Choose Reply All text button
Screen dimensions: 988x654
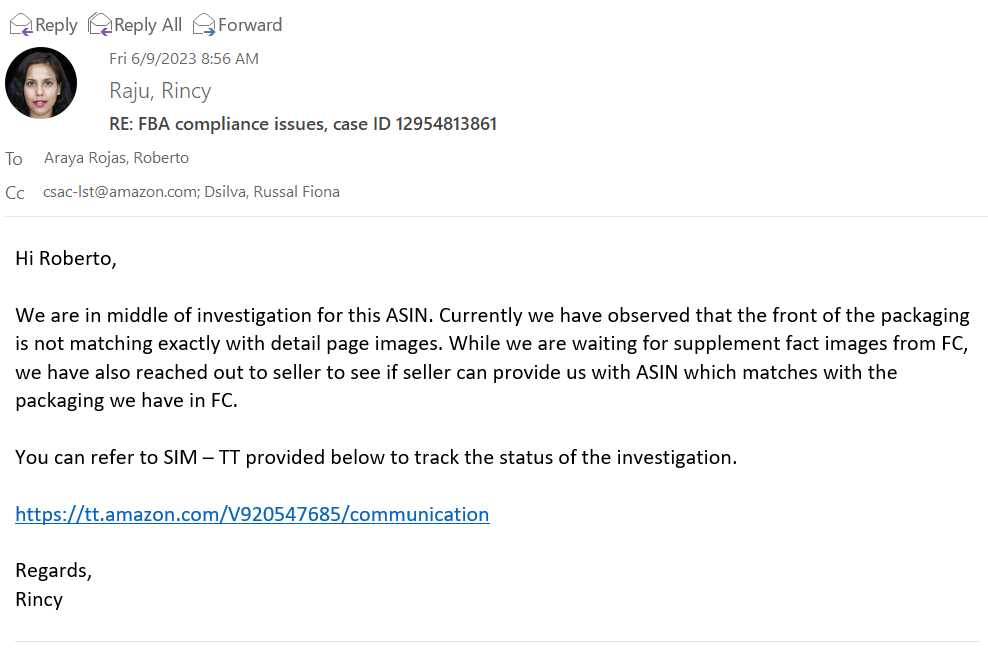(148, 25)
